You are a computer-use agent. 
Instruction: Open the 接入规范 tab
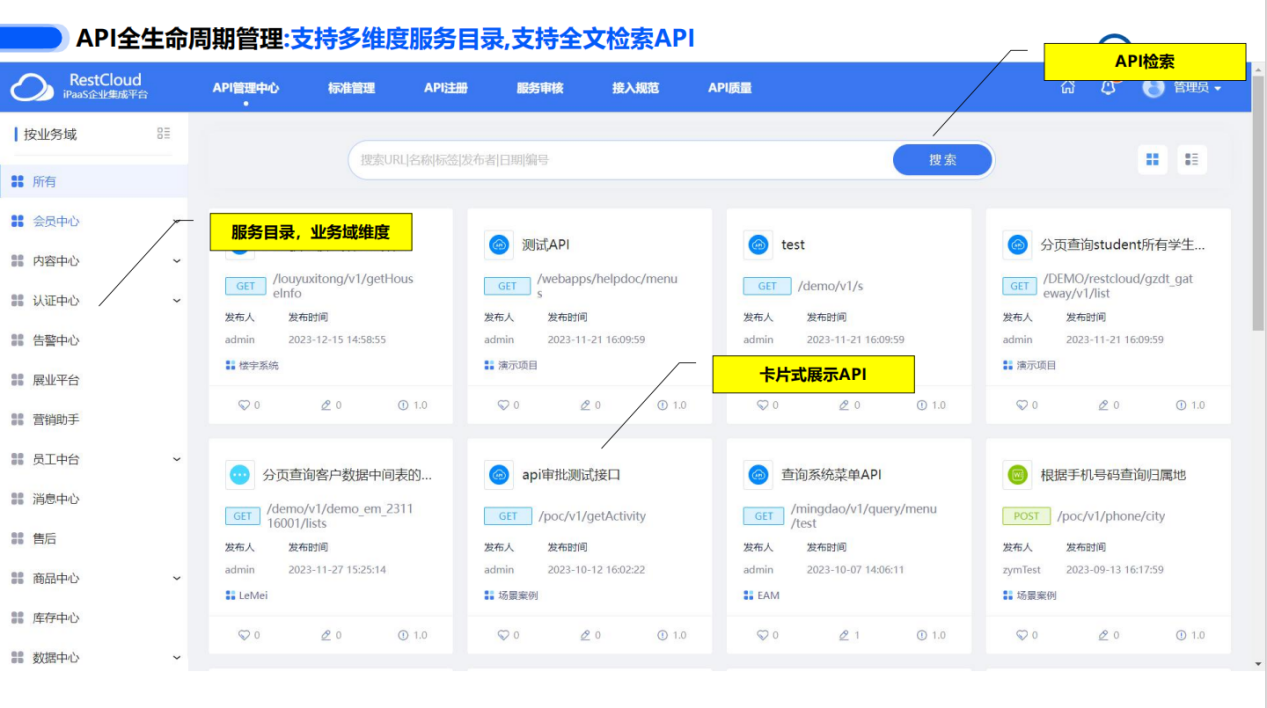(x=636, y=88)
